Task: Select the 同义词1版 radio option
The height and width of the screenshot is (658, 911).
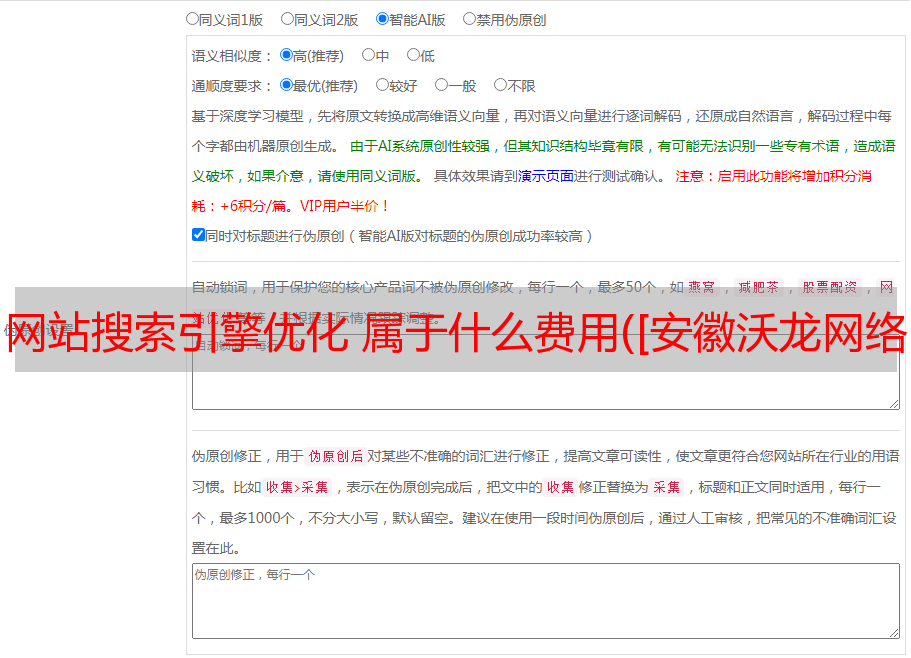Action: (192, 18)
